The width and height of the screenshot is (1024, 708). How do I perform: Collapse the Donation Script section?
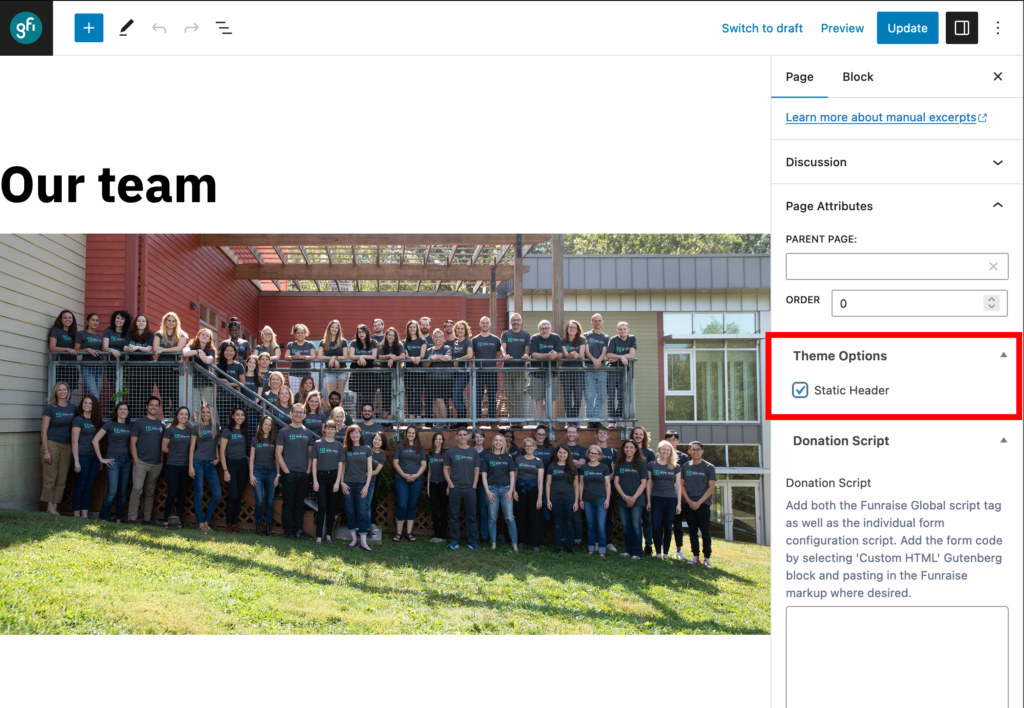tap(1003, 440)
